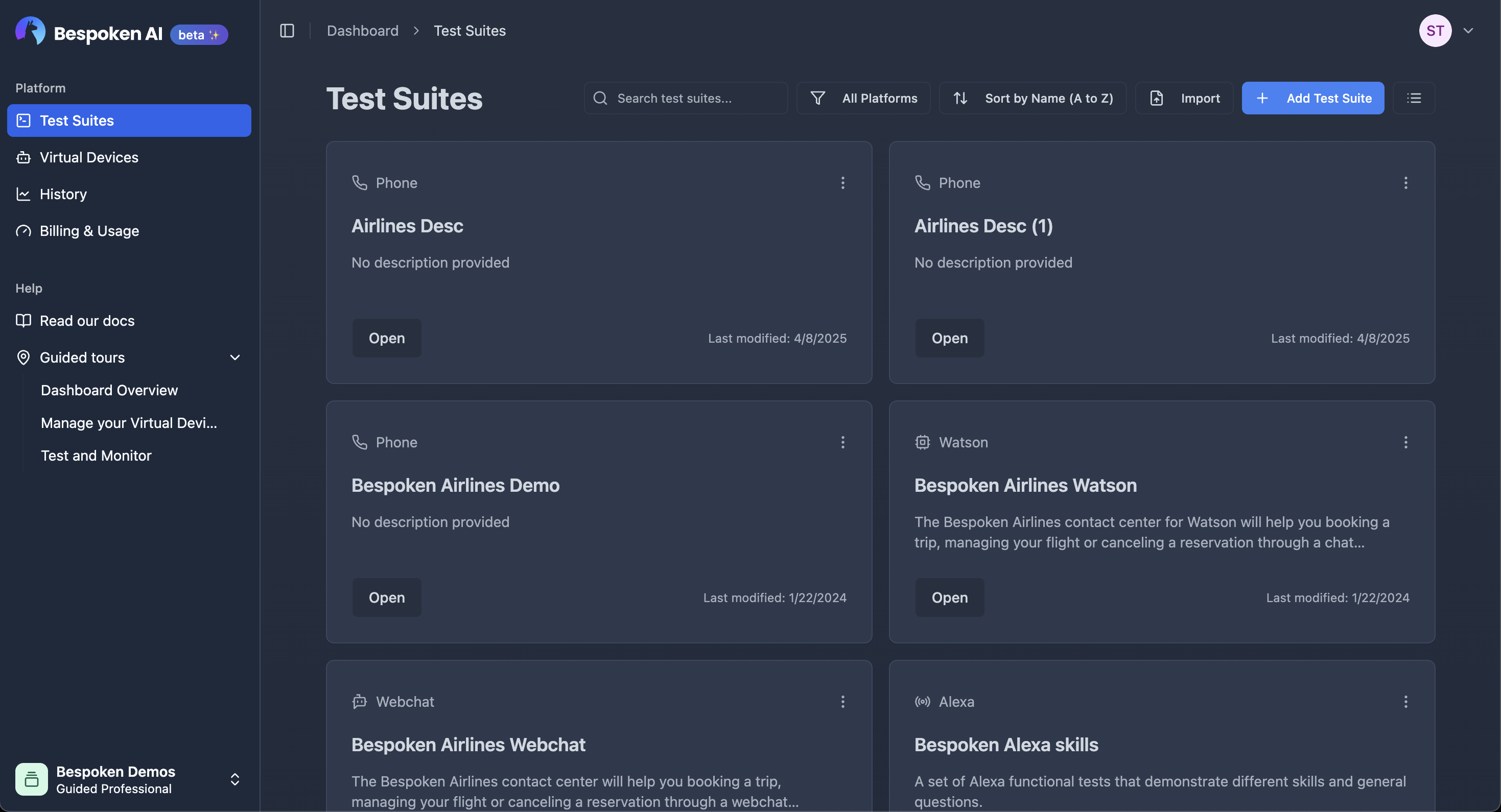Image resolution: width=1501 pixels, height=812 pixels.
Task: Collapse the Guided tours section
Action: tap(234, 357)
